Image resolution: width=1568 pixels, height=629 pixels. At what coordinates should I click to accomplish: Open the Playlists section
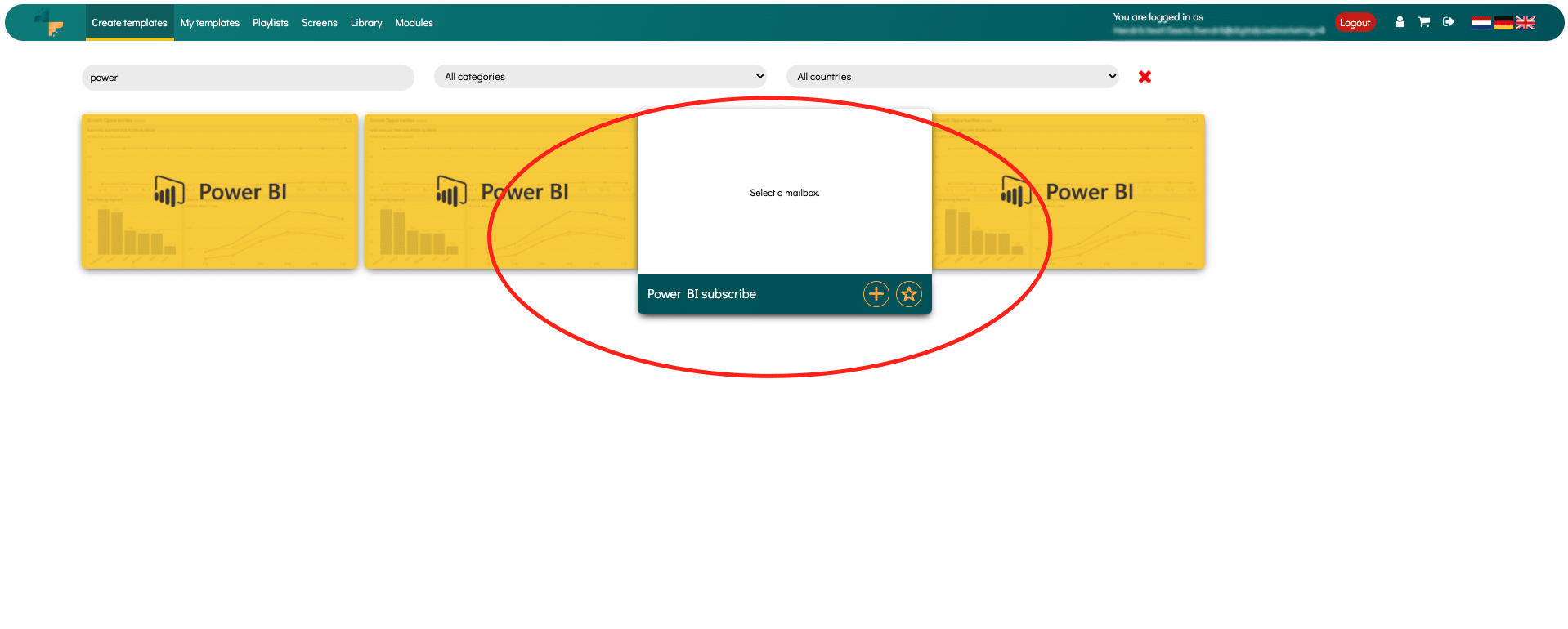[x=271, y=23]
